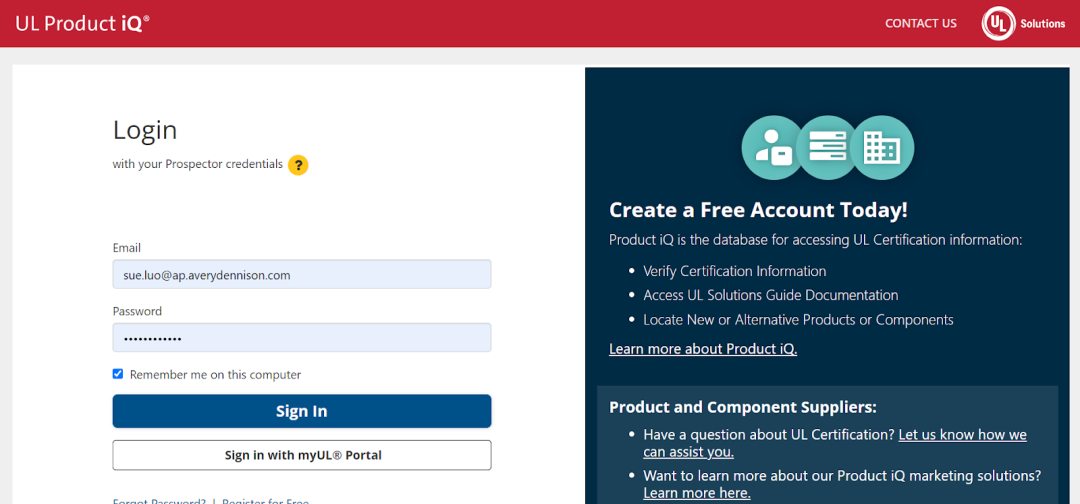Click the person account circle icon
The width and height of the screenshot is (1080, 504).
773,147
